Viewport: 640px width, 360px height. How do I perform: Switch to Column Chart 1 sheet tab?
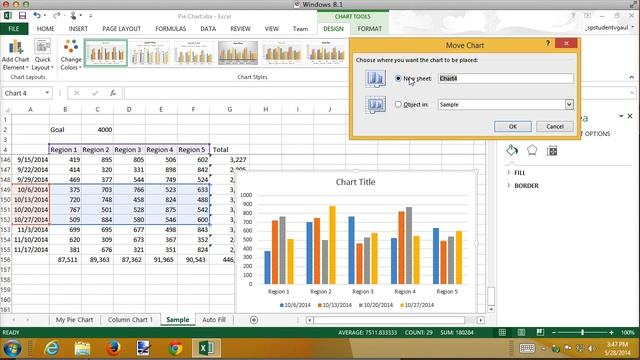pyautogui.click(x=130, y=320)
